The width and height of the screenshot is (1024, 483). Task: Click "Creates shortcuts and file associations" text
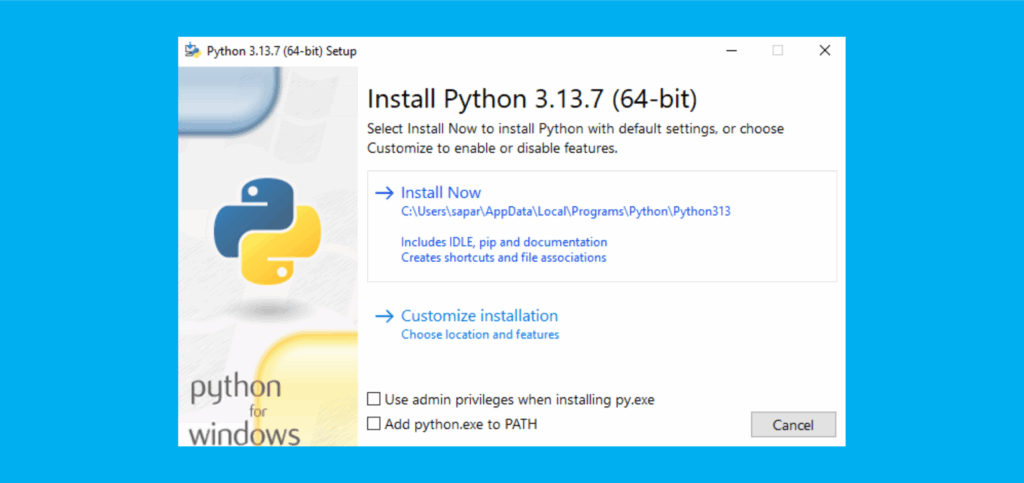pos(504,257)
